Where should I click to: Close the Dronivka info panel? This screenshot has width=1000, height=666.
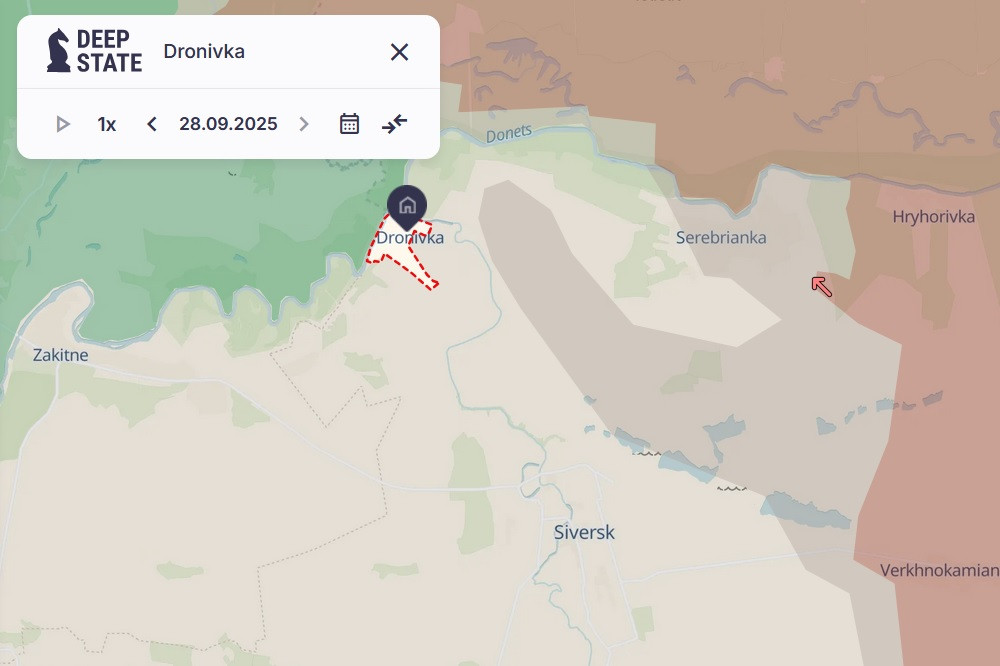(399, 52)
